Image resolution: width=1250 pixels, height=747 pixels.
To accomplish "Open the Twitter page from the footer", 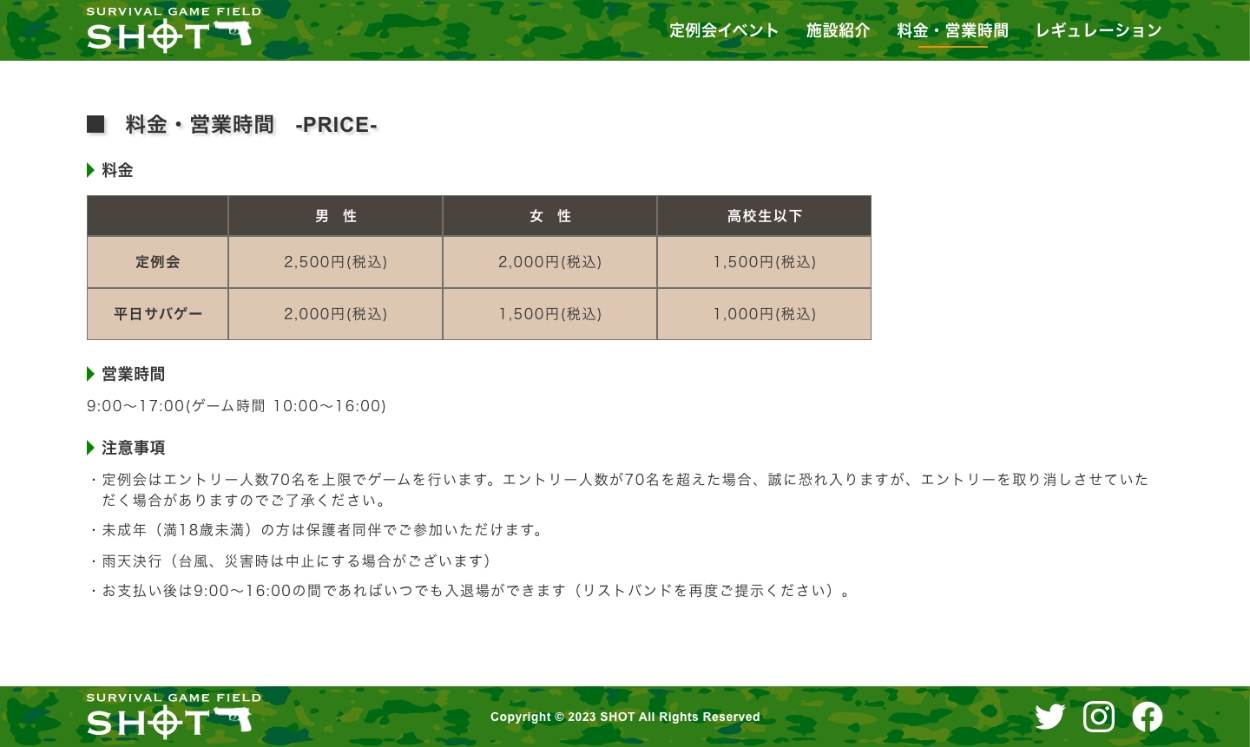I will tap(1050, 717).
